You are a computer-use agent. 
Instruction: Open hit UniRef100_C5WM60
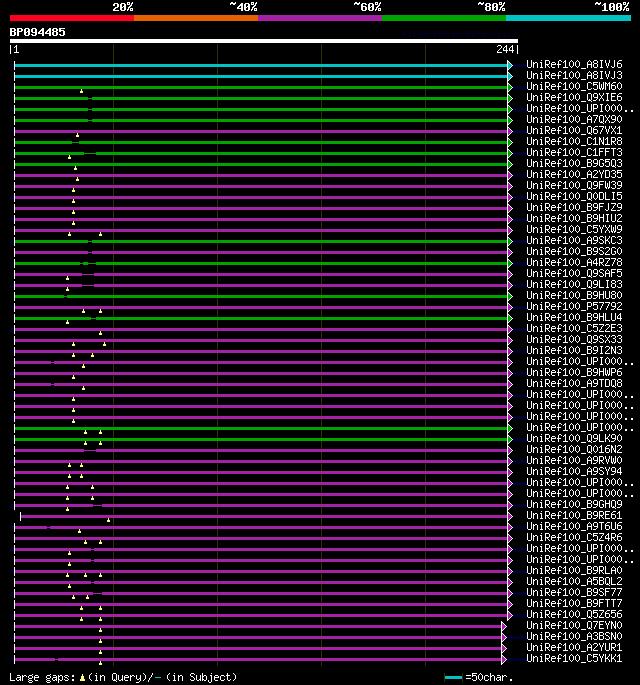point(574,86)
